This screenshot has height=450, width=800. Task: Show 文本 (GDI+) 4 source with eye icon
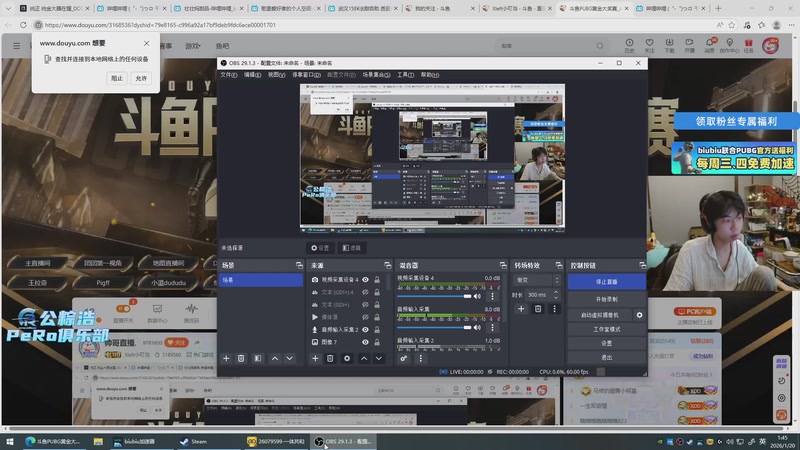pos(365,292)
